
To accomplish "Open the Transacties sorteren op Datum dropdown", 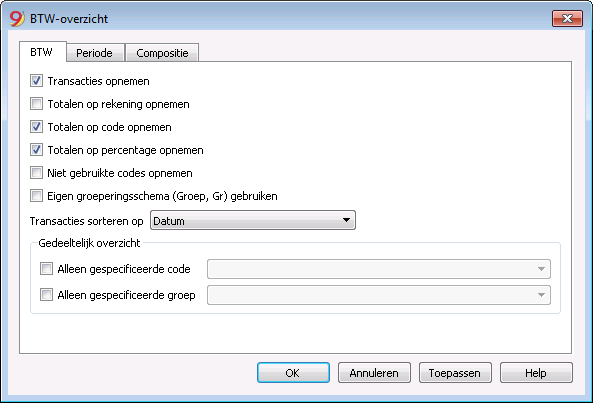I will (253, 220).
